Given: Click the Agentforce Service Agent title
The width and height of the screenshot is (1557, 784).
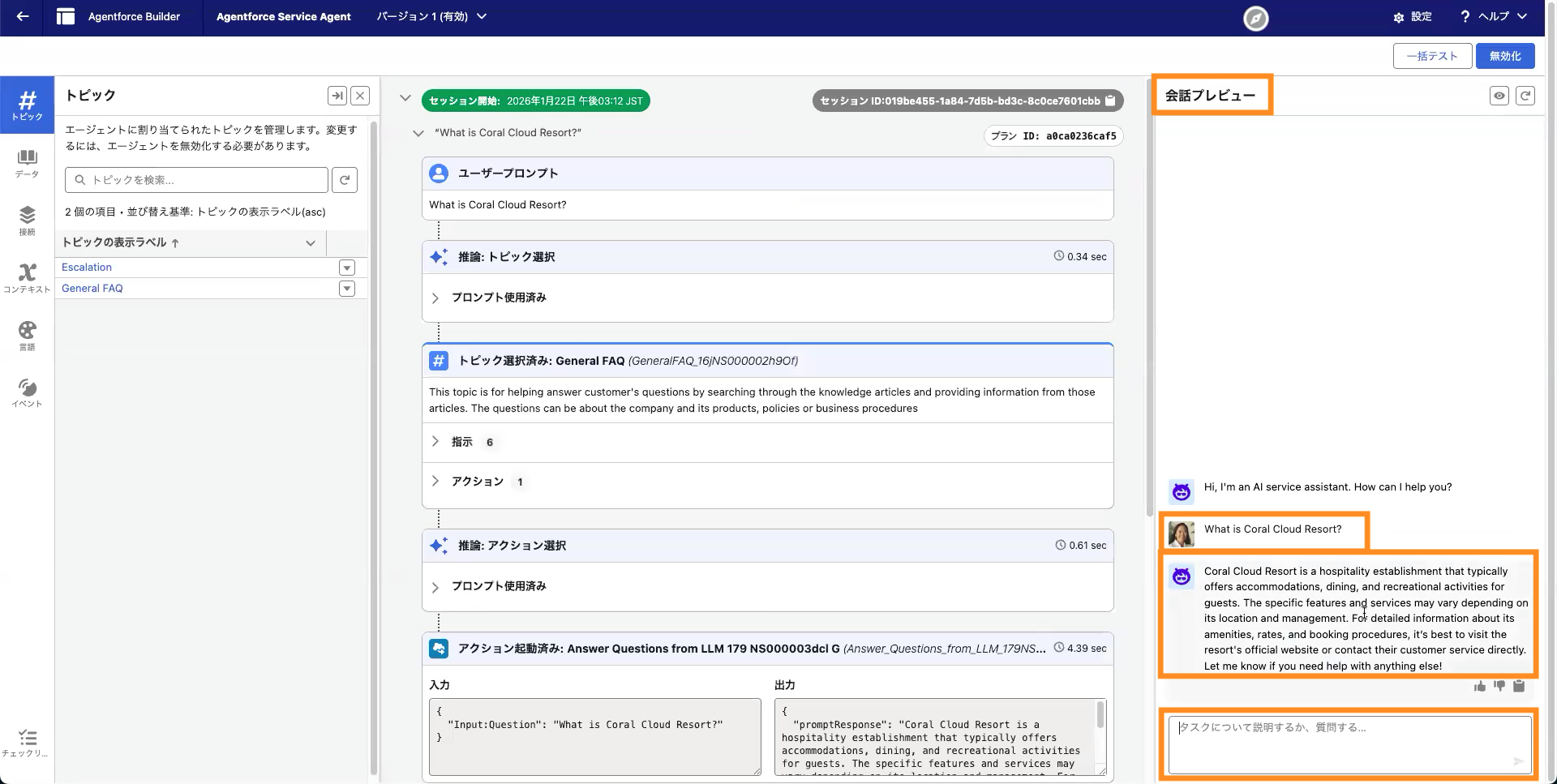Looking at the screenshot, I should [x=284, y=16].
